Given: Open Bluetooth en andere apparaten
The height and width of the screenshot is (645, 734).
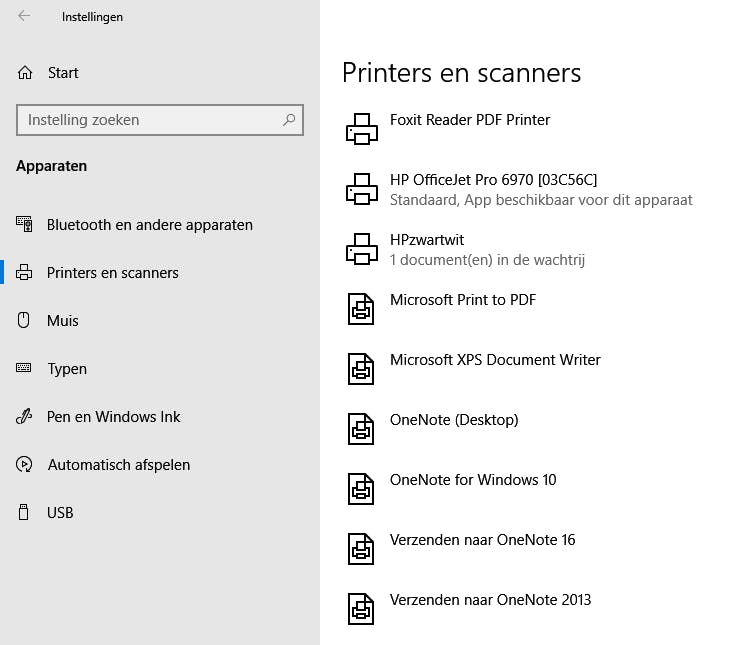Looking at the screenshot, I should coord(149,225).
